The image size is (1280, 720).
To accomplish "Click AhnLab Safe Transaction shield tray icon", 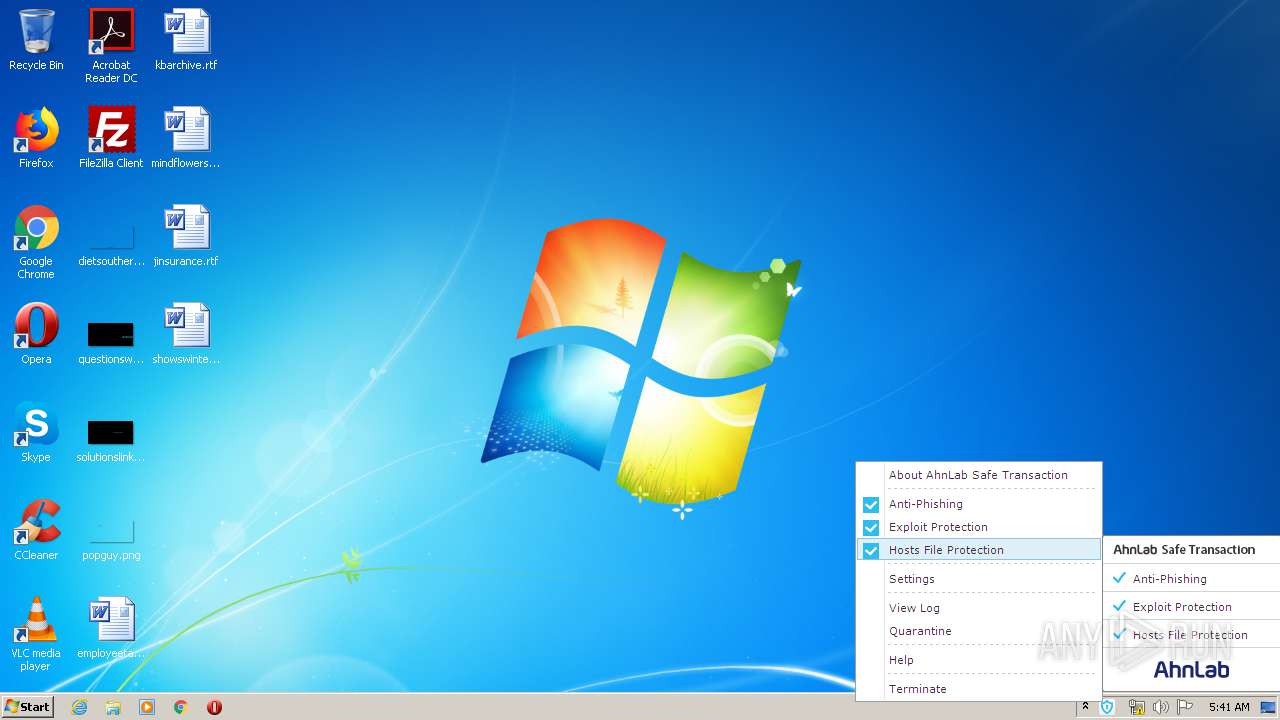I will pos(1108,707).
